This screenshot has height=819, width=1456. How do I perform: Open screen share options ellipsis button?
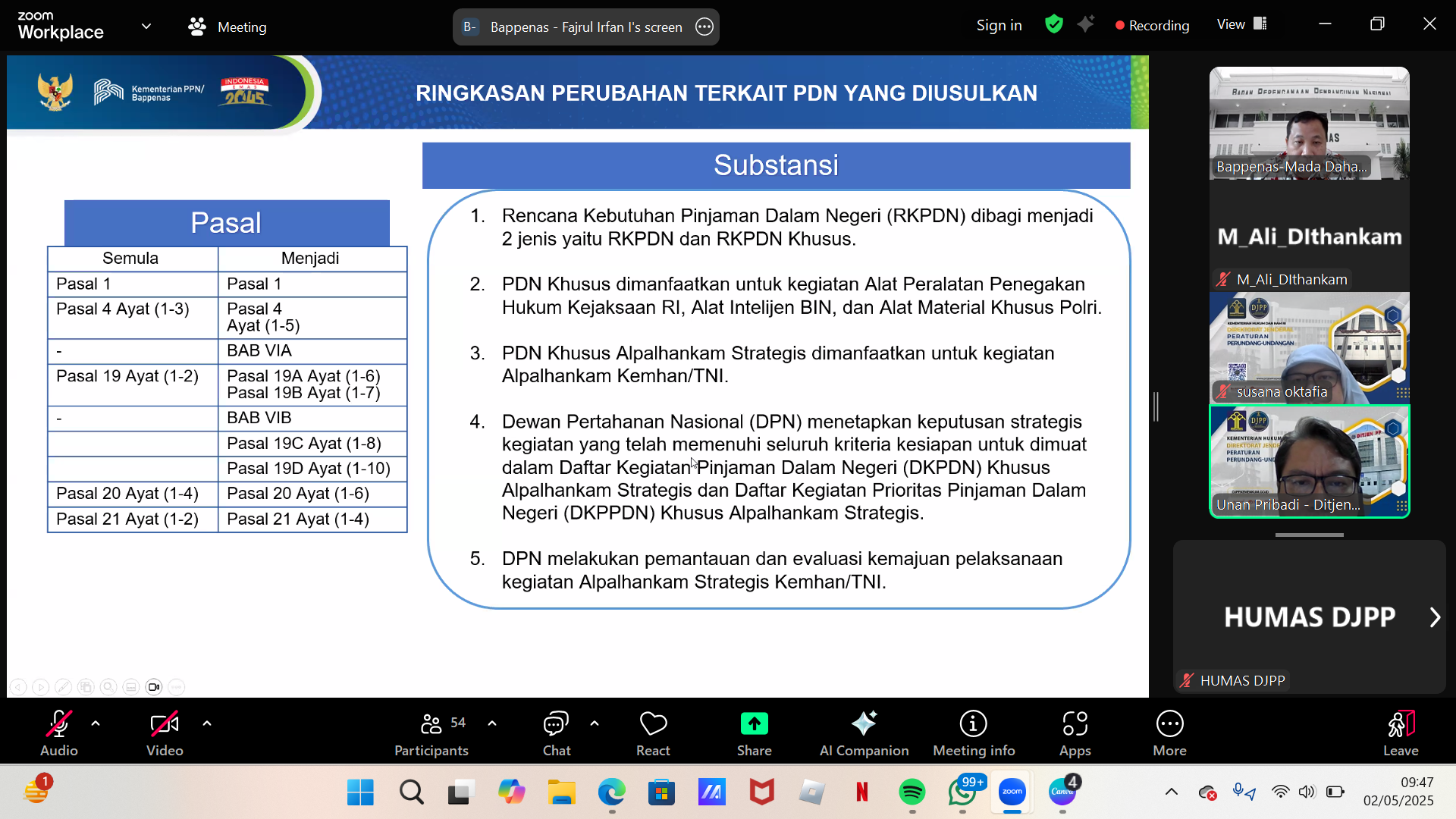(x=704, y=27)
